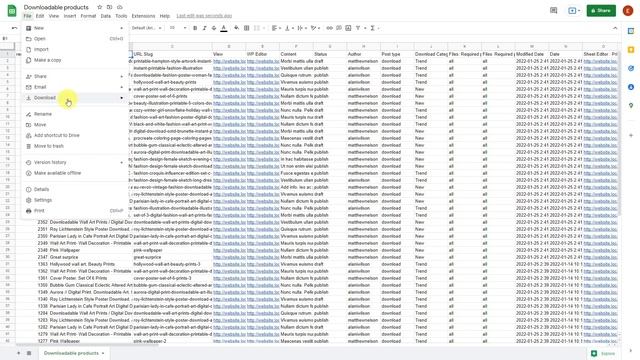
Task: Open the horizontal align dropdown
Action: (276, 28)
